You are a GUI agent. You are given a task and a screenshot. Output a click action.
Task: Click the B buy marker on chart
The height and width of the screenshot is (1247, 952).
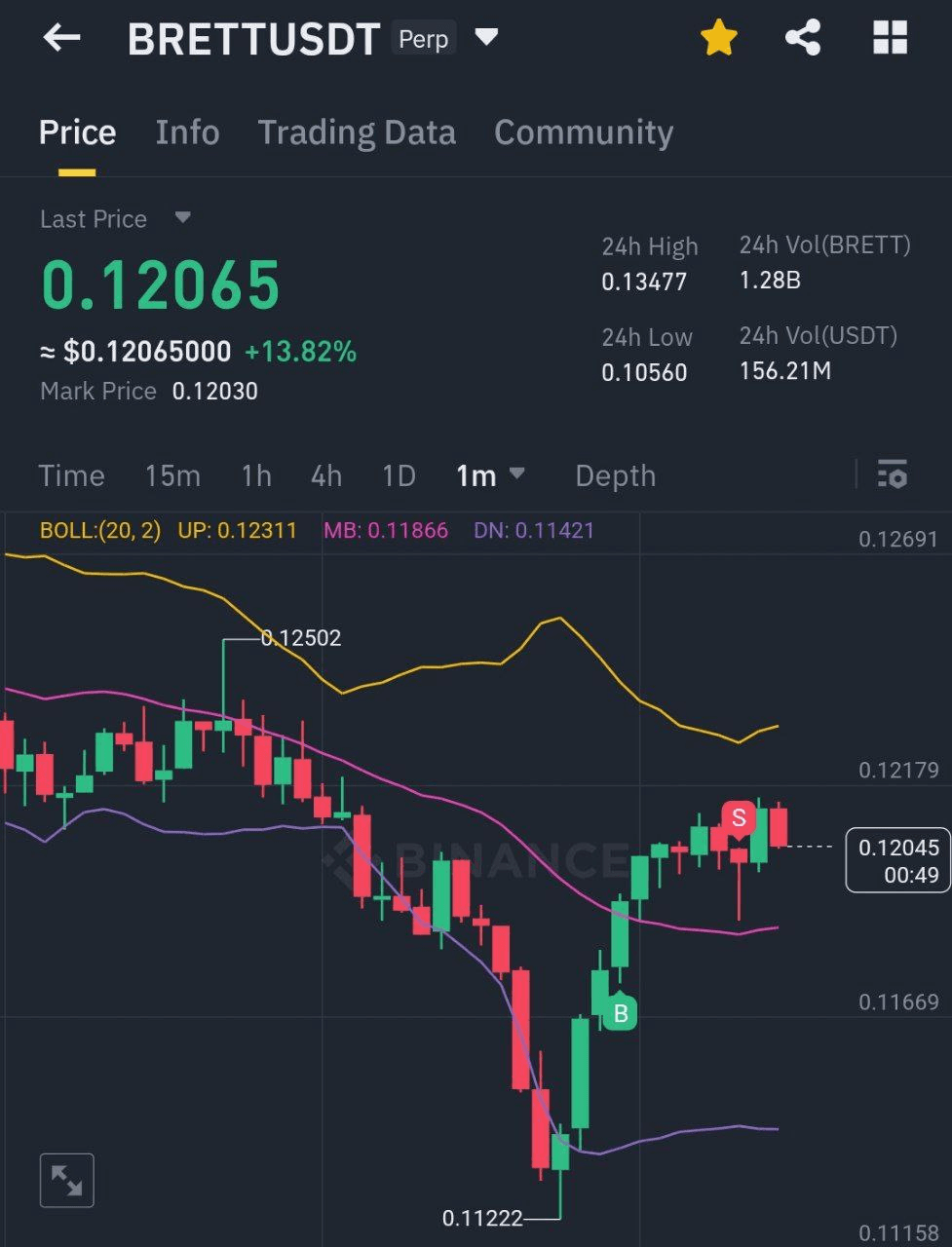[620, 1013]
